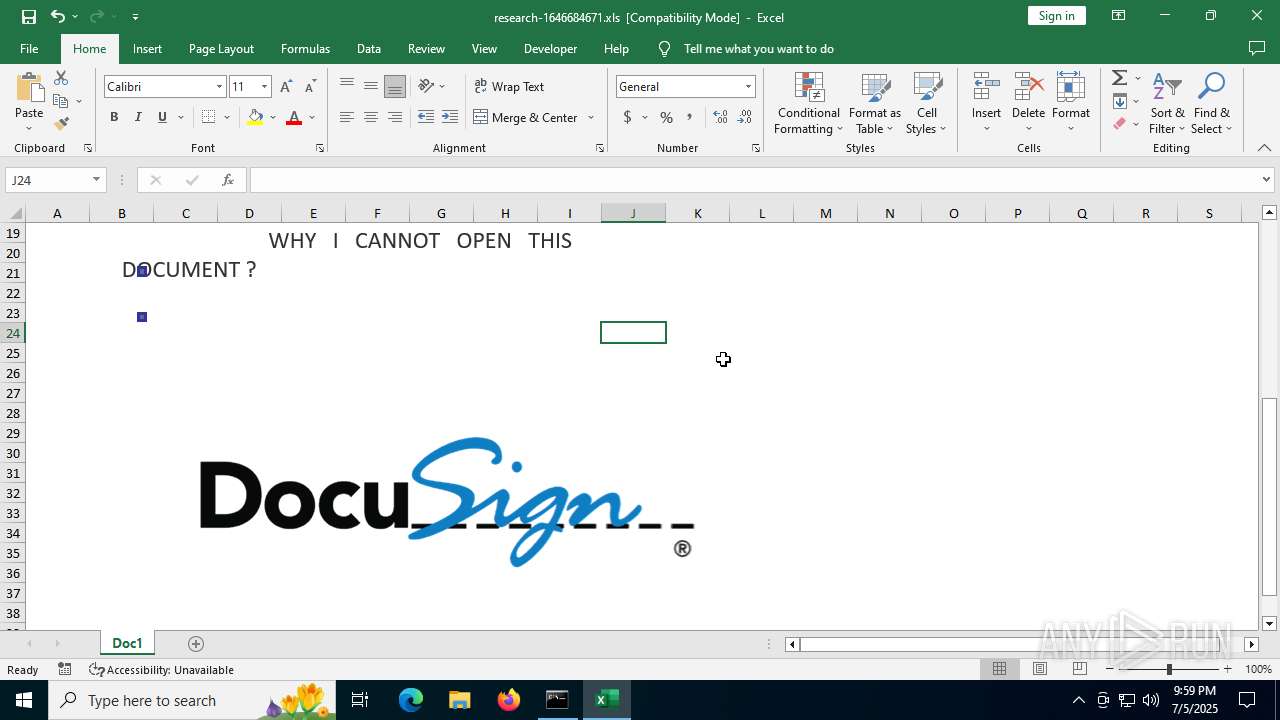Toggle Bold formatting
The image size is (1280, 720).
pos(114,117)
